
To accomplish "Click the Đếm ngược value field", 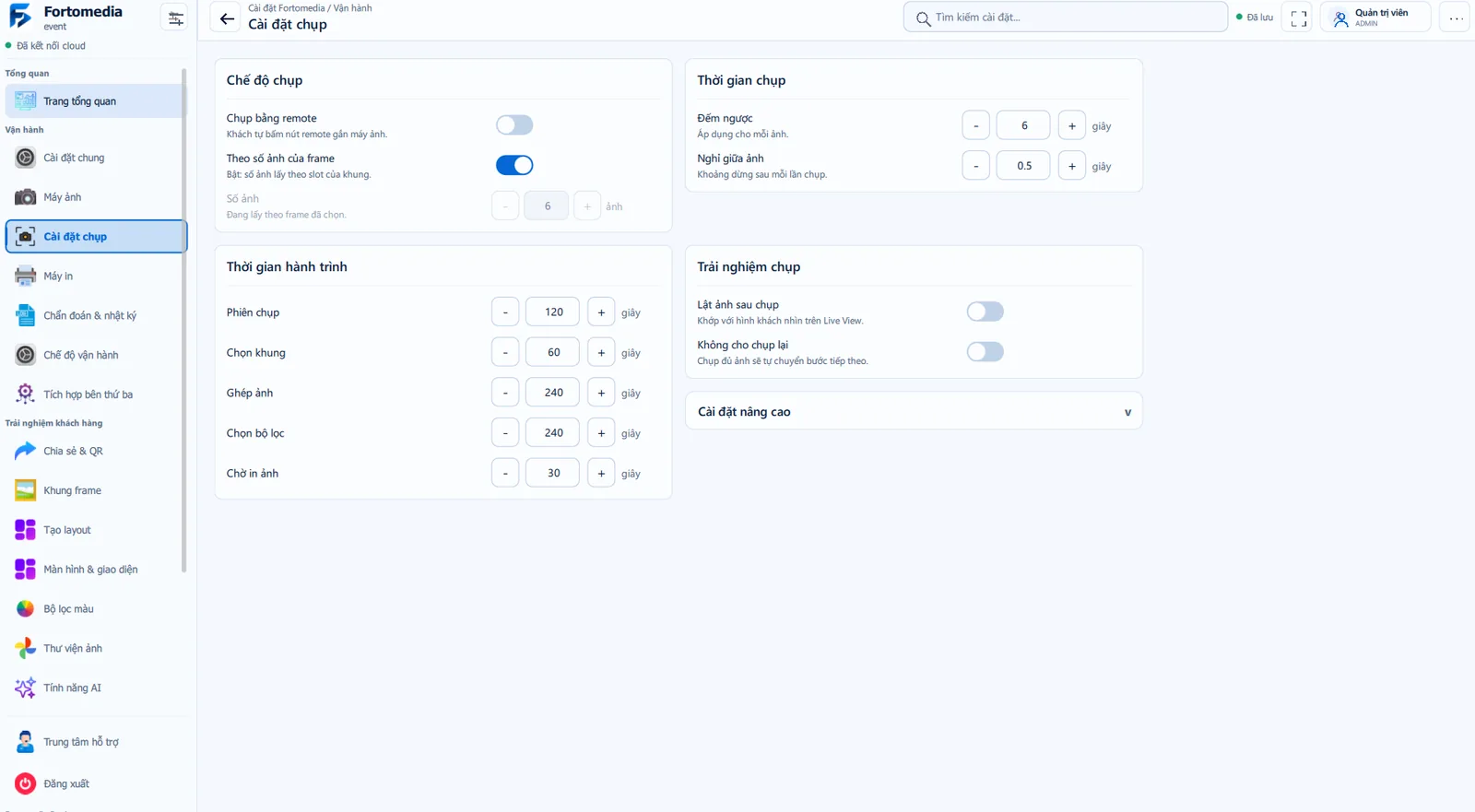I will 1023,125.
